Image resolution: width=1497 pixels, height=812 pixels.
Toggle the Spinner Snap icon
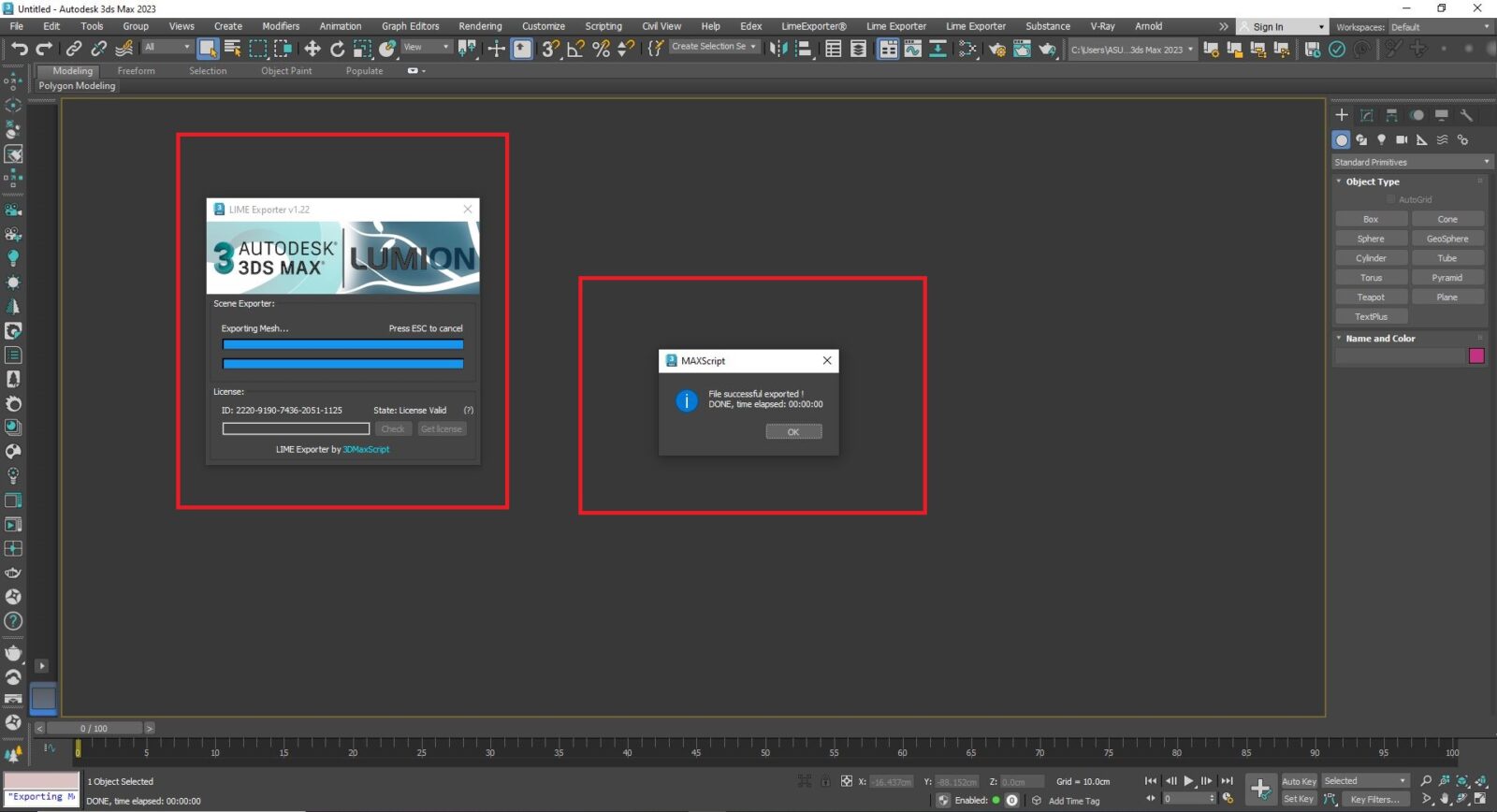pos(626,49)
